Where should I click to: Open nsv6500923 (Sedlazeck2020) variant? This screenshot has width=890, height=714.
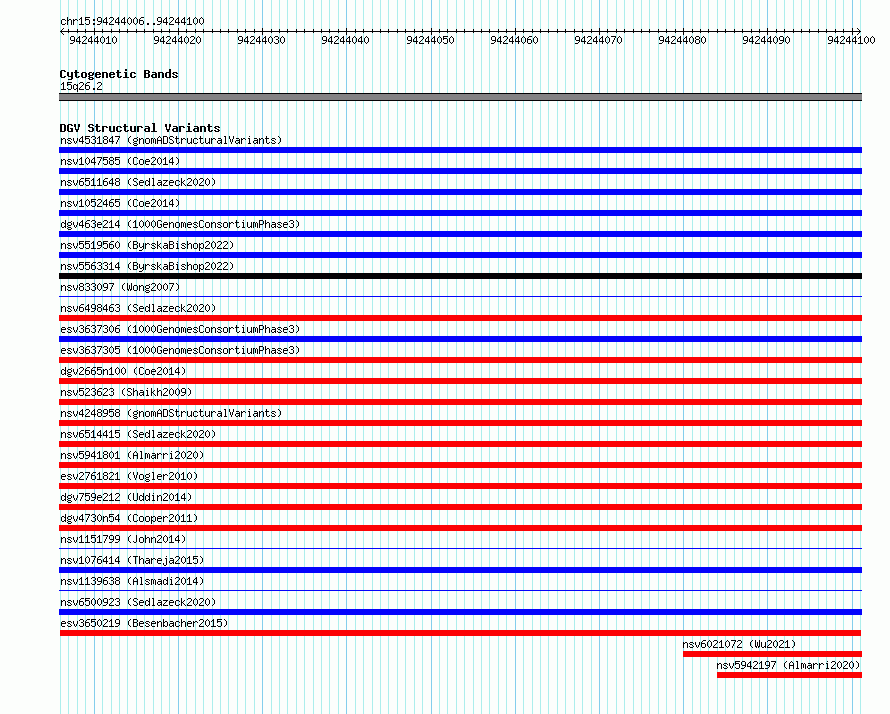click(138, 602)
